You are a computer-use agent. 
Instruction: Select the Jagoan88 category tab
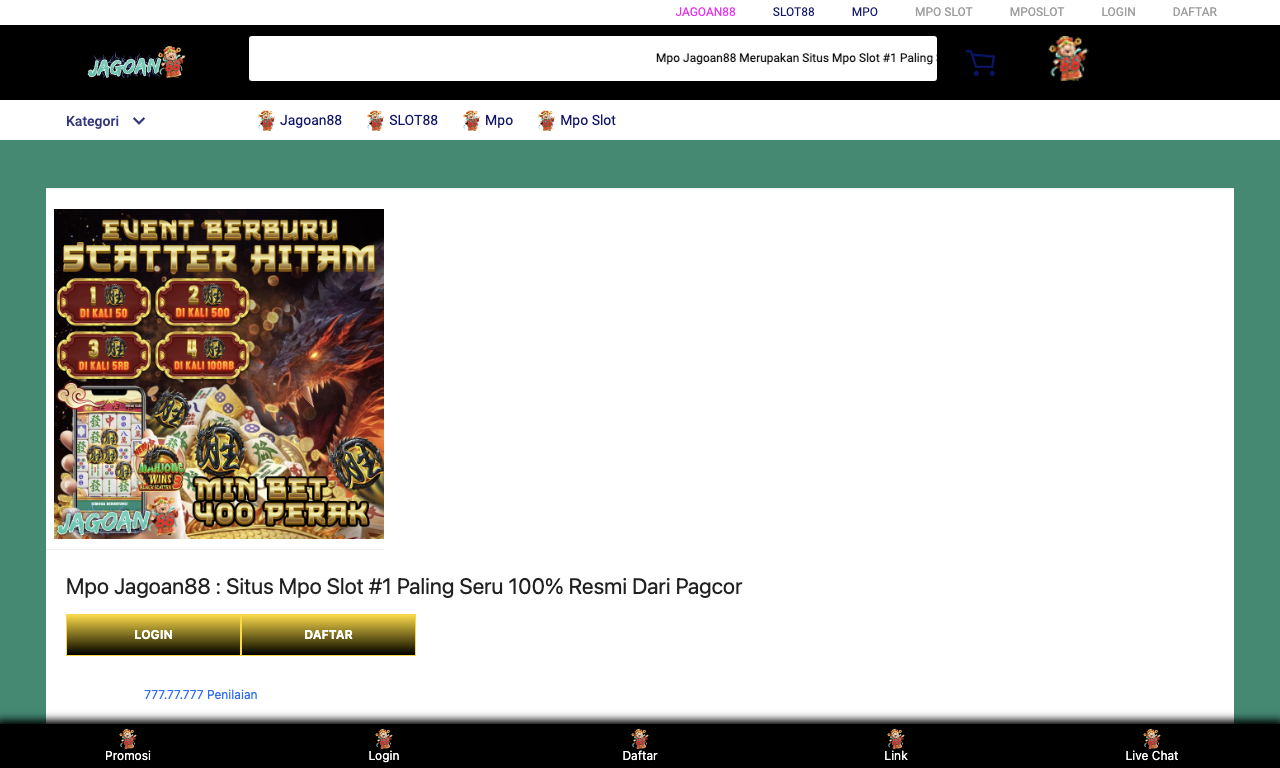pos(300,120)
